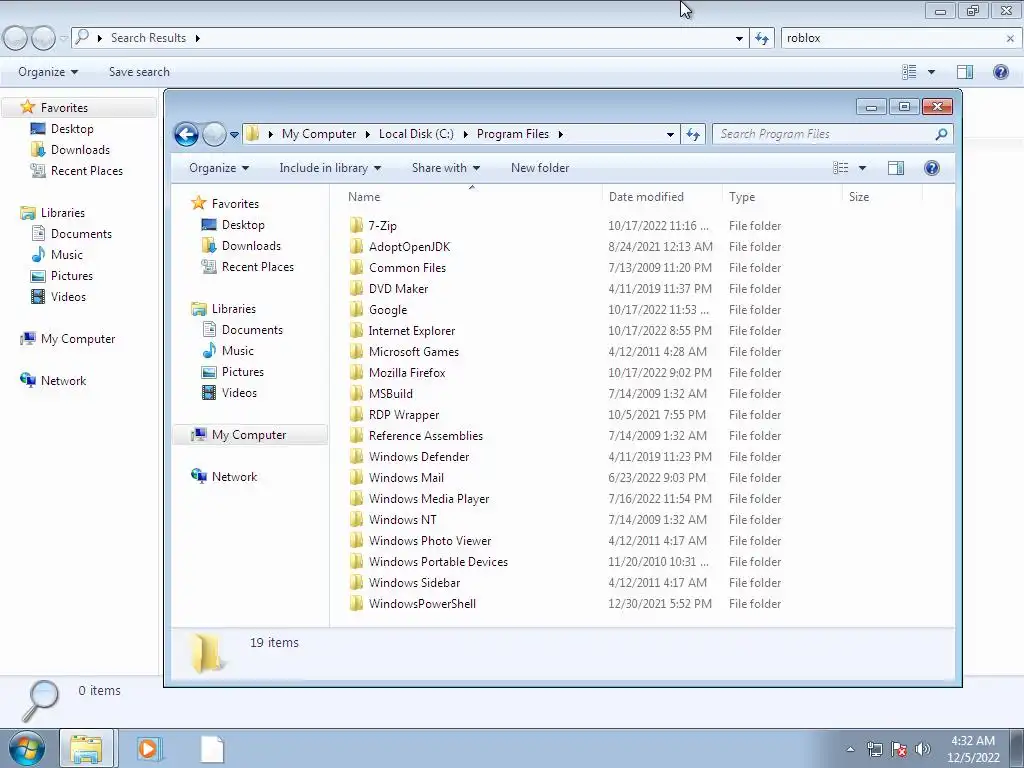Go back in Program Files window

(186, 135)
